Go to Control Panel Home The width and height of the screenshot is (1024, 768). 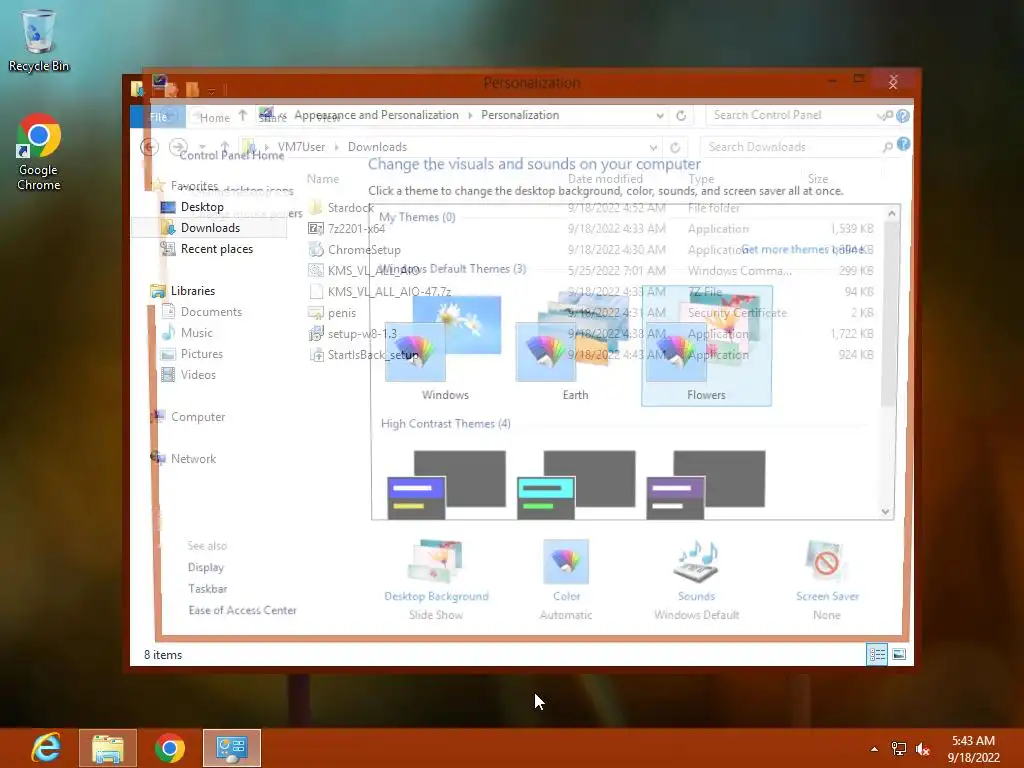231,155
